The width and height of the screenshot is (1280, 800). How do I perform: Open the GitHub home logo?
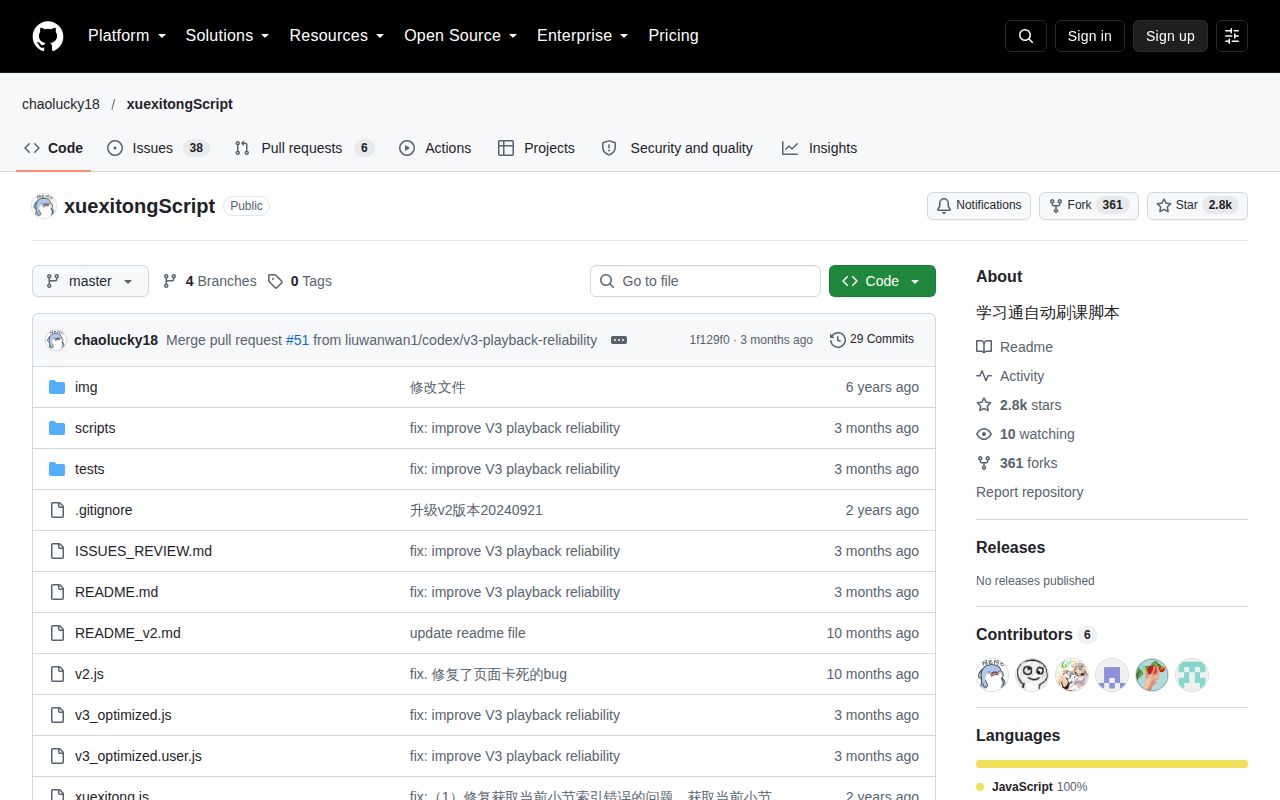point(48,36)
